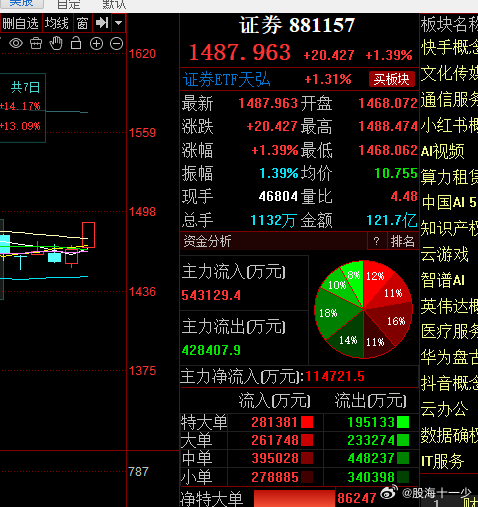Image resolution: width=478 pixels, height=507 pixels.
Task: Click the 默认 tab at top
Action: 114,4
